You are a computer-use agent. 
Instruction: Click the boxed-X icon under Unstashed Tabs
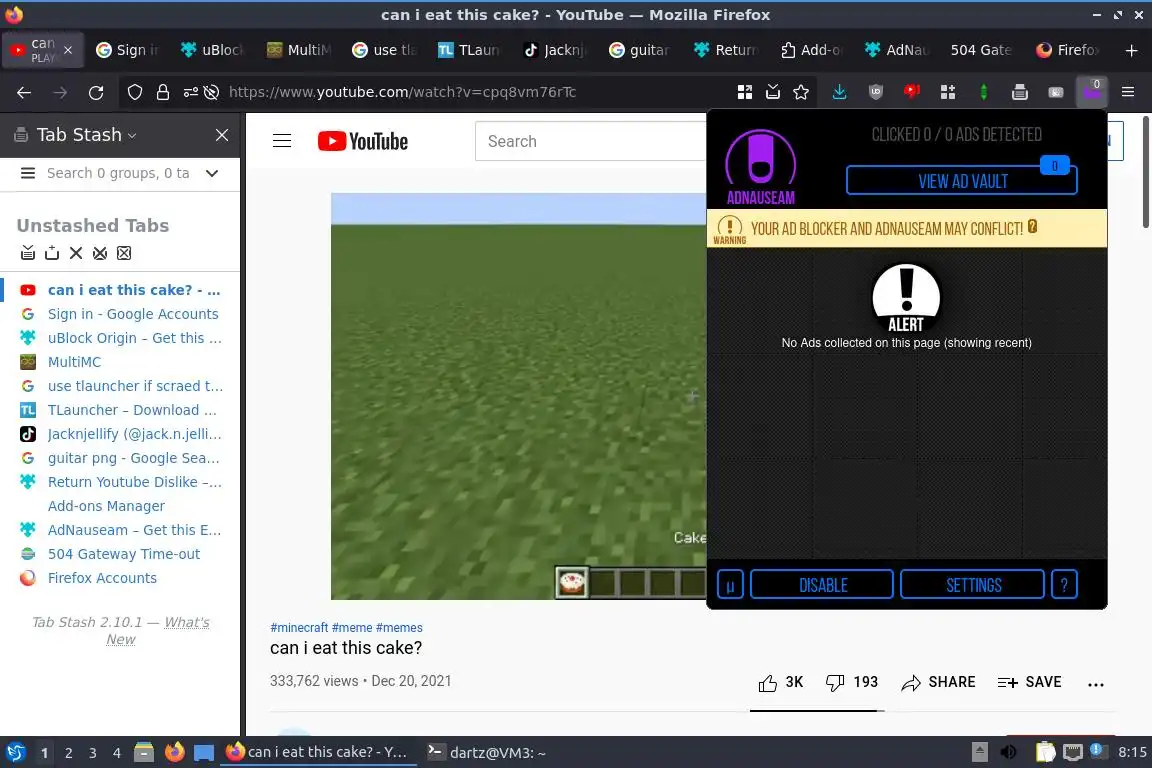coord(124,253)
